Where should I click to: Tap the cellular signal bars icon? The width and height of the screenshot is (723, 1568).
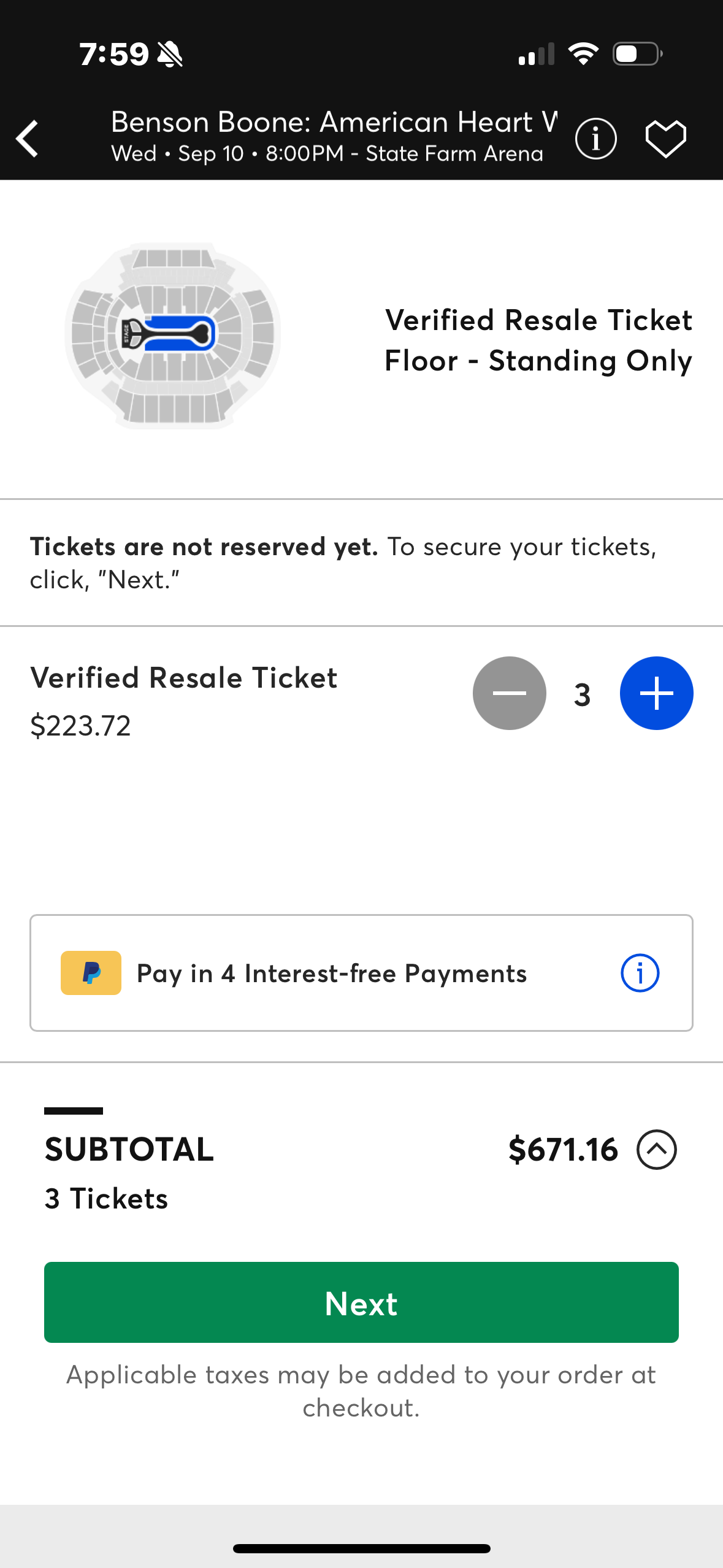pyautogui.click(x=536, y=54)
